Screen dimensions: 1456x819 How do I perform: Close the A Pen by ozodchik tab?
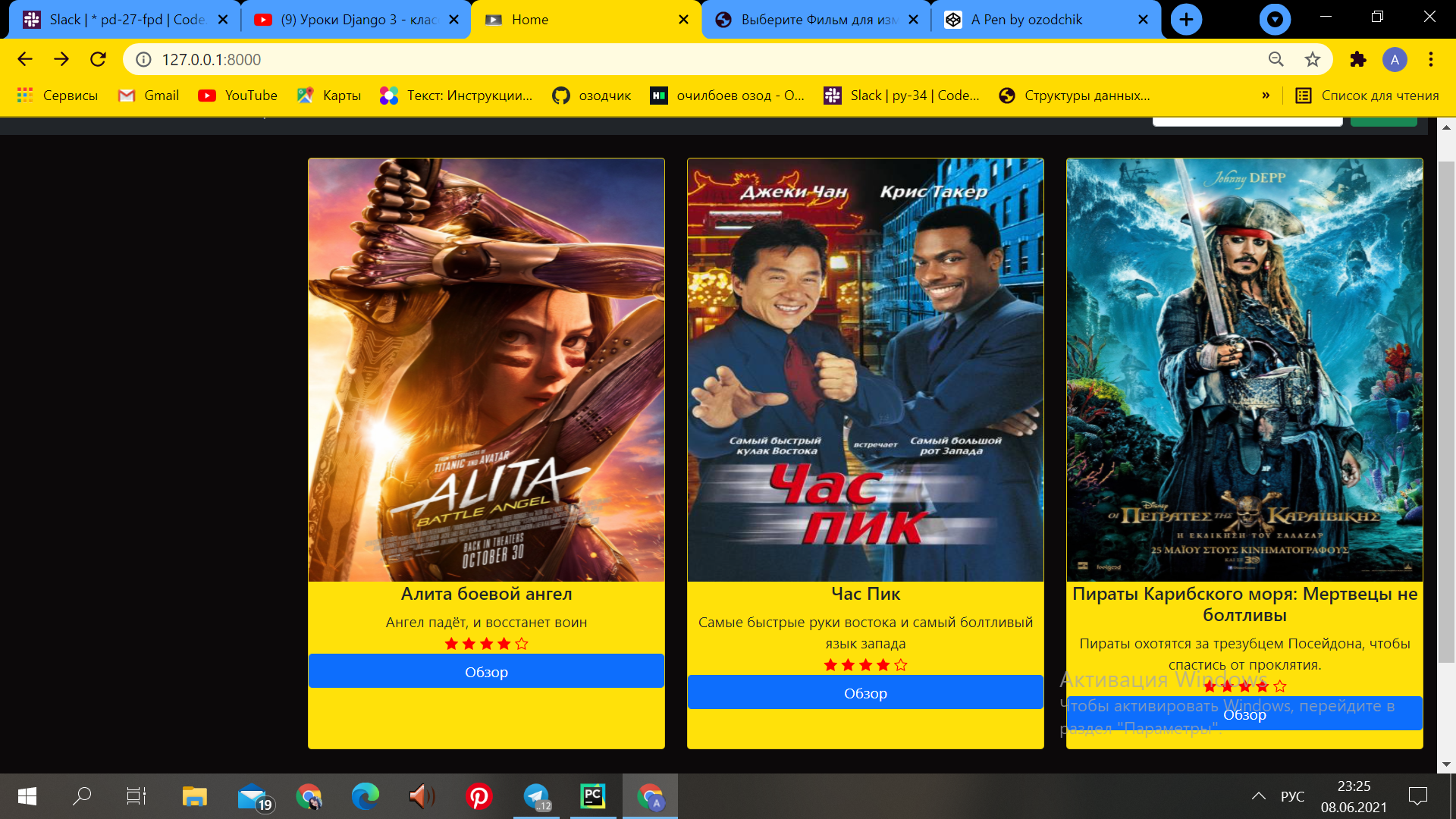click(x=1143, y=20)
